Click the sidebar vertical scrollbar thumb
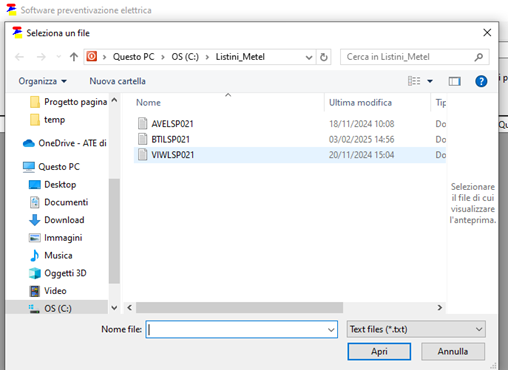The width and height of the screenshot is (508, 370). click(114, 231)
